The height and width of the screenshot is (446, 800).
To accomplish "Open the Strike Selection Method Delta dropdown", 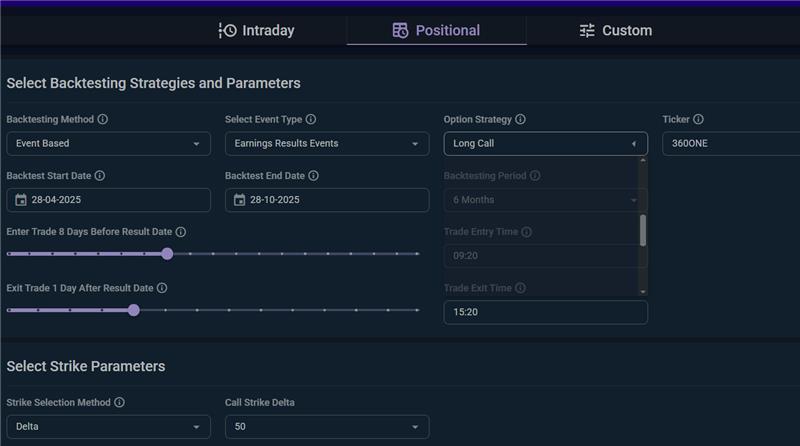I will click(x=108, y=427).
